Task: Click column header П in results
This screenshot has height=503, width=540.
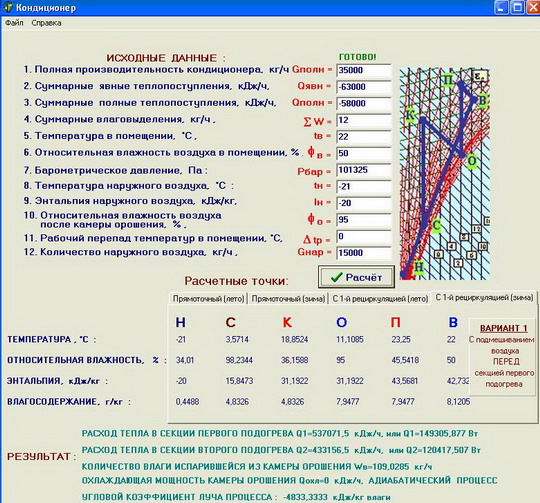Action: tap(395, 322)
